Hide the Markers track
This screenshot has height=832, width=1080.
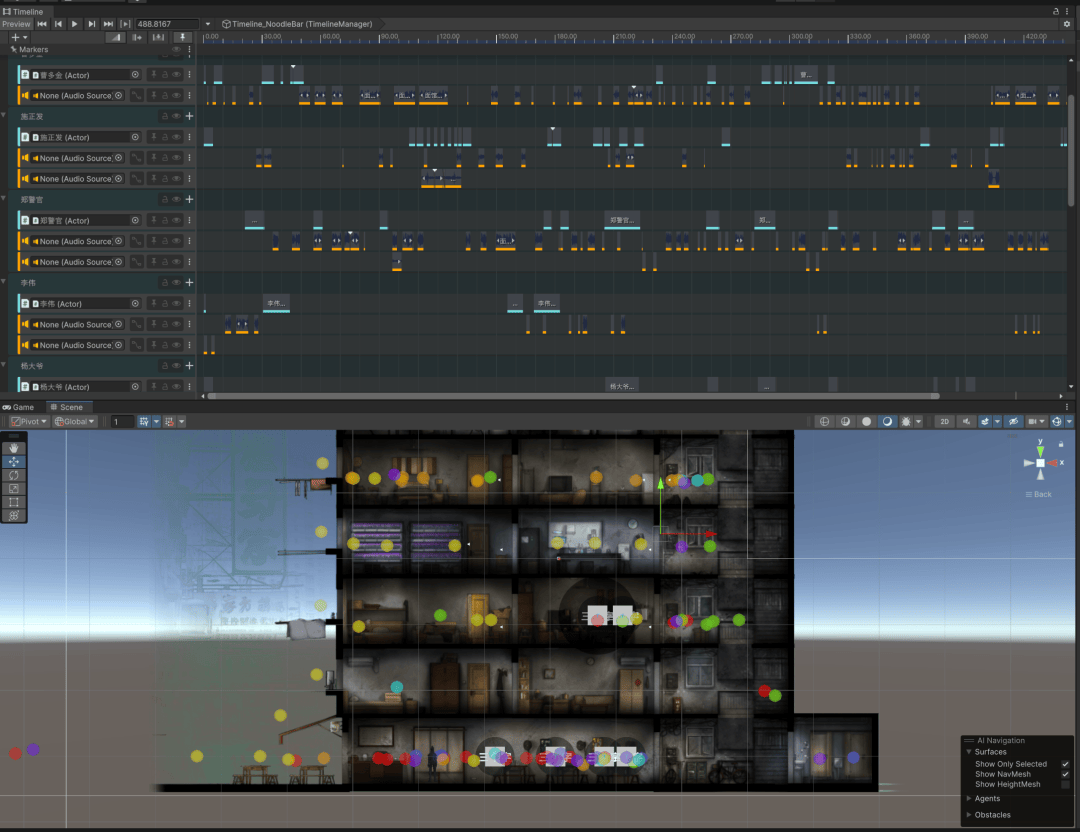177,50
